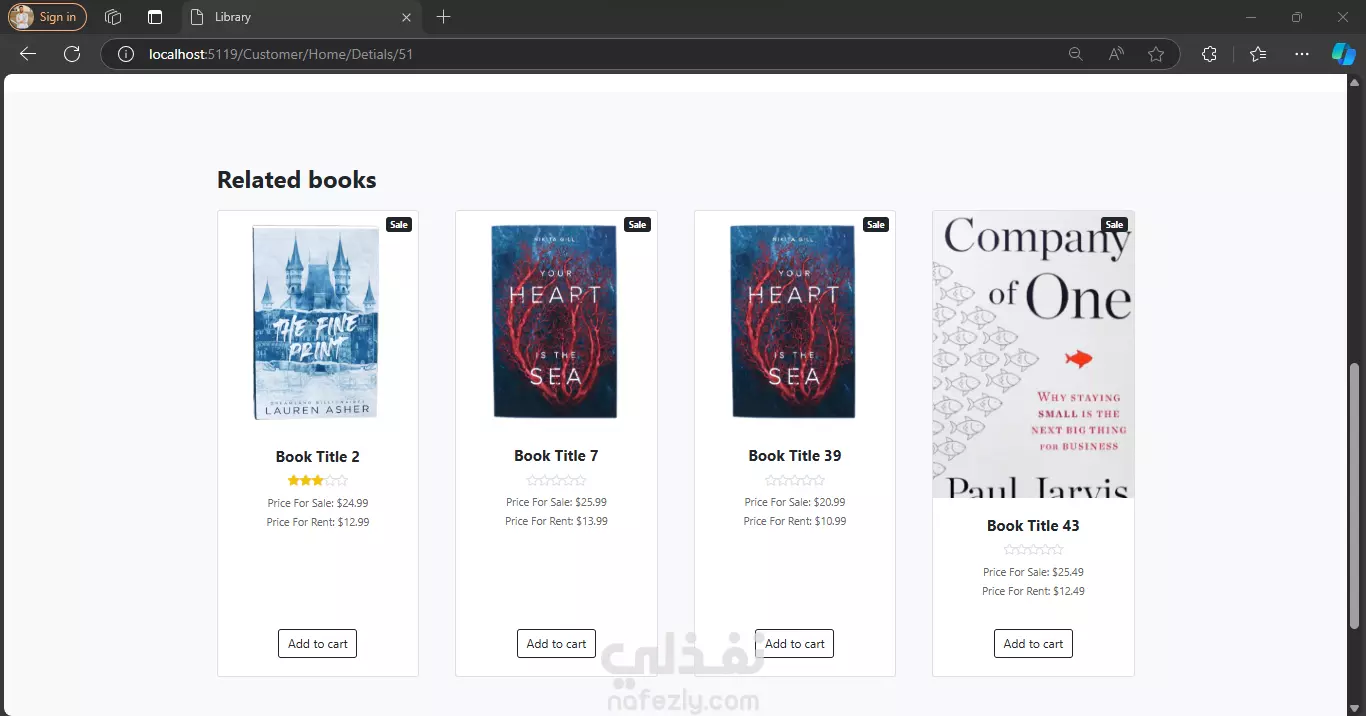Click the address bar URL

pyautogui.click(x=281, y=54)
